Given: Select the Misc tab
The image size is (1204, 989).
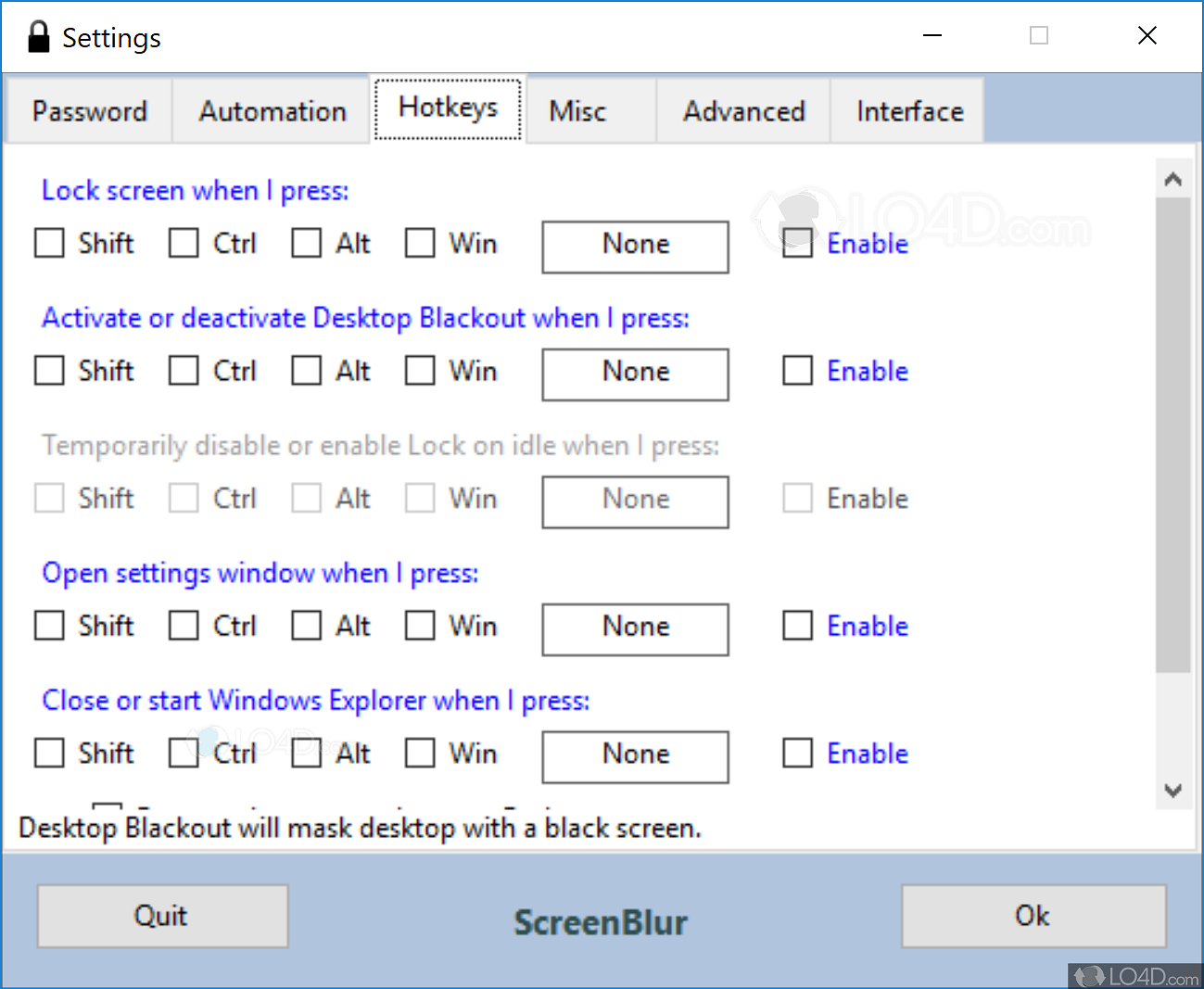Looking at the screenshot, I should pos(577,110).
